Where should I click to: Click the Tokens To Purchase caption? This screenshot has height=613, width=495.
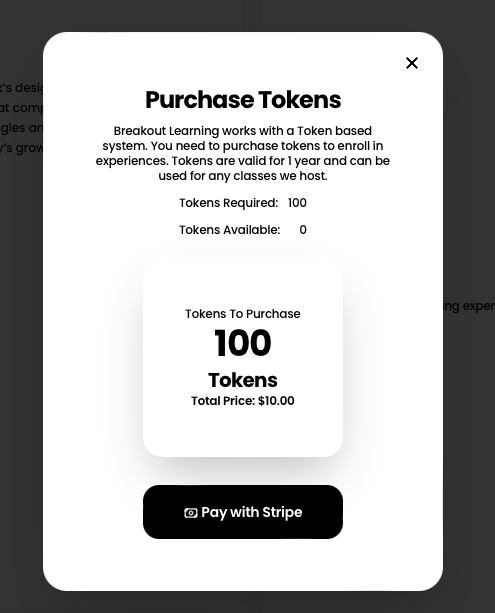[x=243, y=314]
